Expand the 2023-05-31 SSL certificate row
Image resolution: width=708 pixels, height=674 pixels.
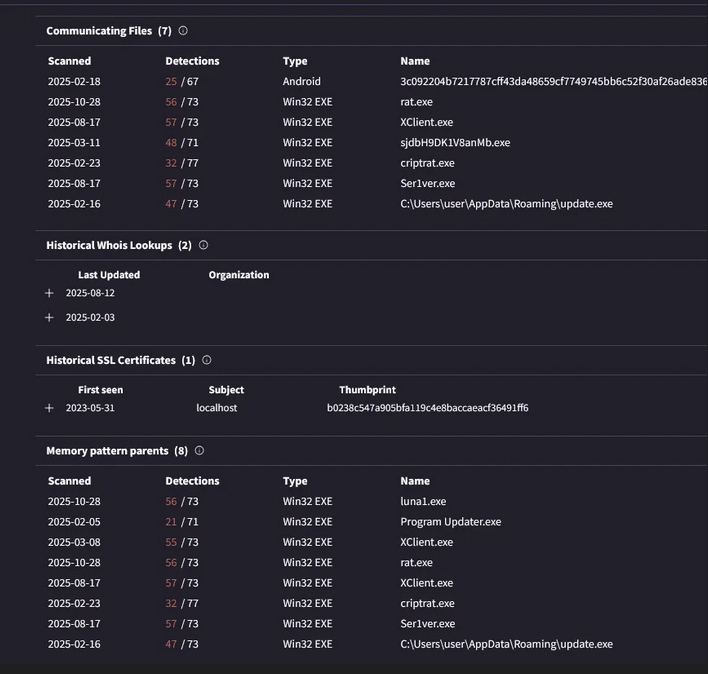pos(49,408)
